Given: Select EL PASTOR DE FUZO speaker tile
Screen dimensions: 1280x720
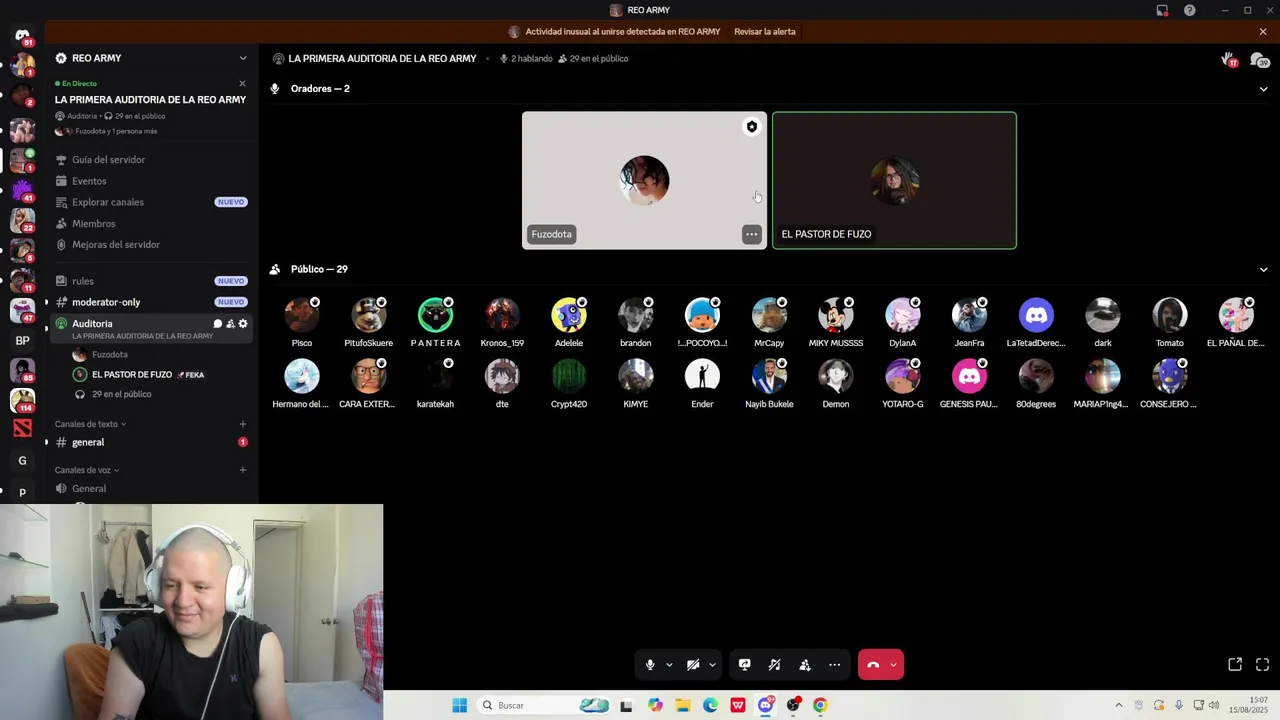Looking at the screenshot, I should [894, 180].
